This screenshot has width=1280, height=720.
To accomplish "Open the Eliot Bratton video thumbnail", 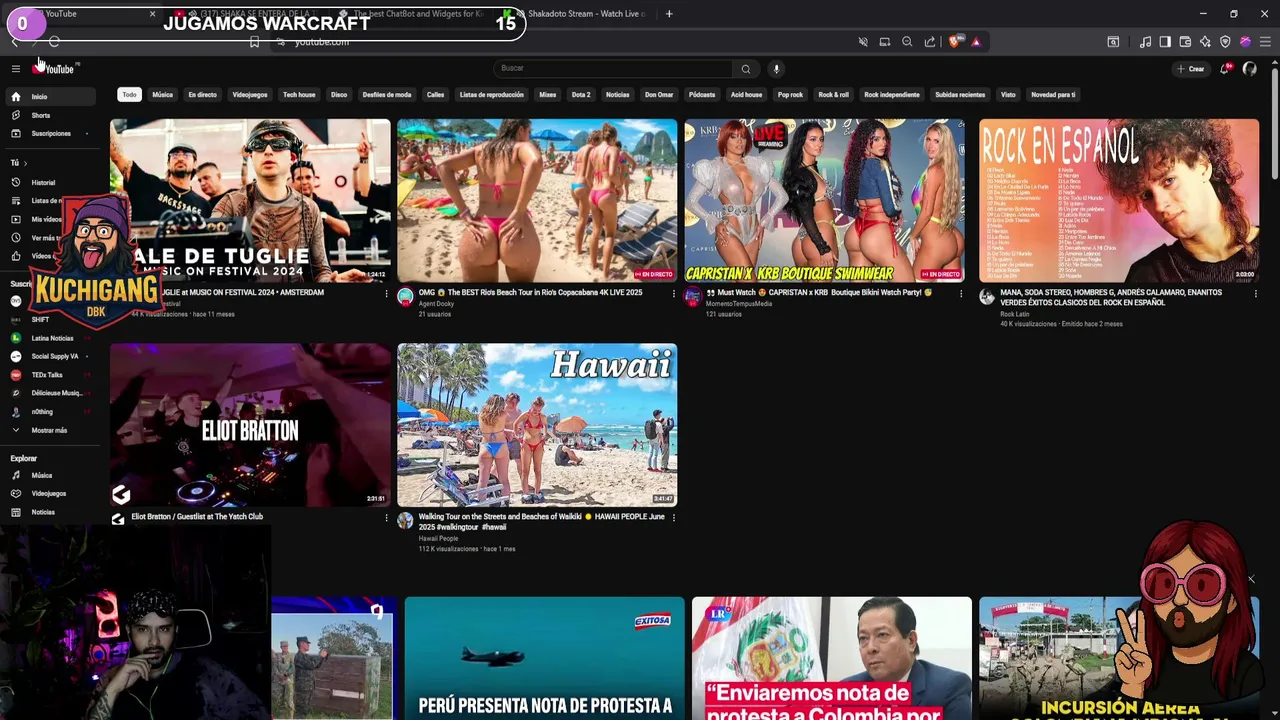I will pyautogui.click(x=250, y=425).
